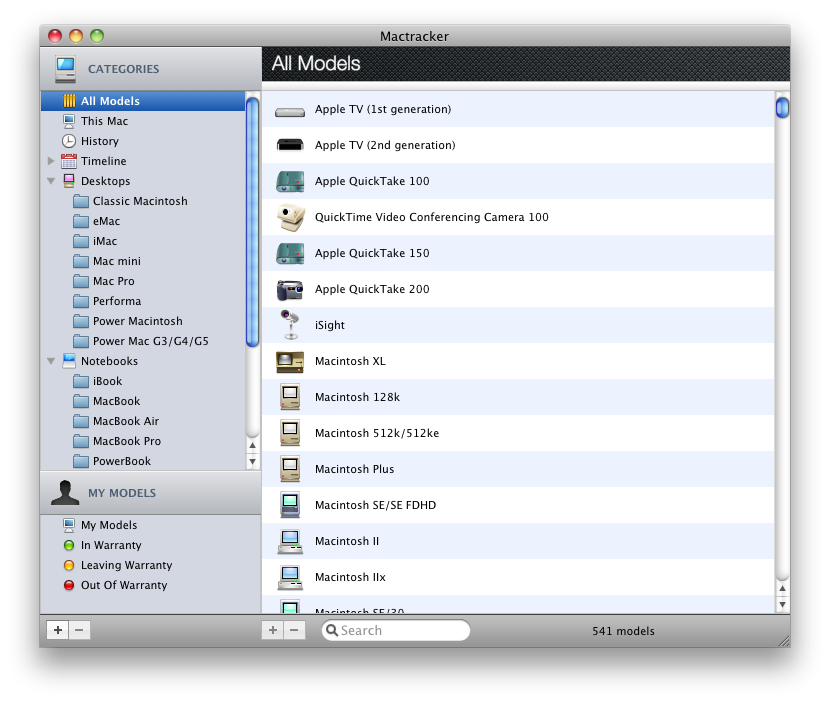Click the Apple TV 1st generation device icon
830x702 pixels.
pos(290,111)
